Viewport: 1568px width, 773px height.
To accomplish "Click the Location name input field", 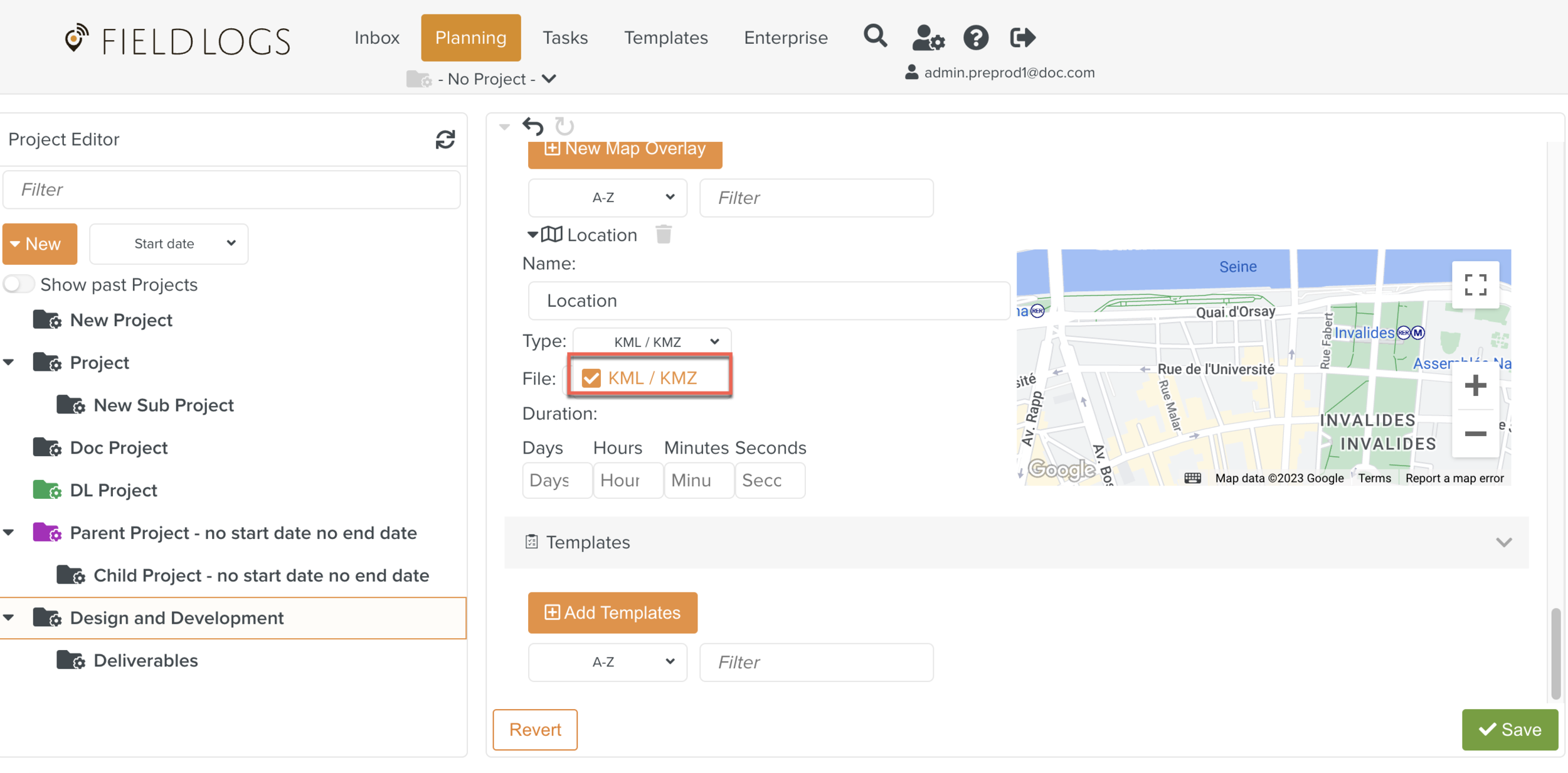I will tap(768, 301).
